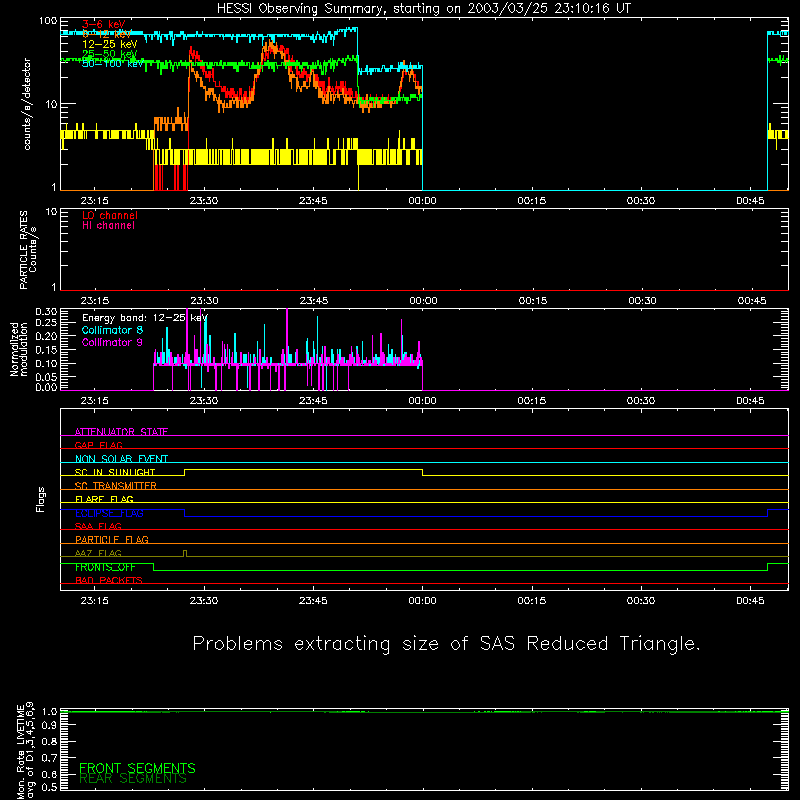800x800 pixels.
Task: Click the 100 value on the count-rate axis
Action: click(x=47, y=21)
